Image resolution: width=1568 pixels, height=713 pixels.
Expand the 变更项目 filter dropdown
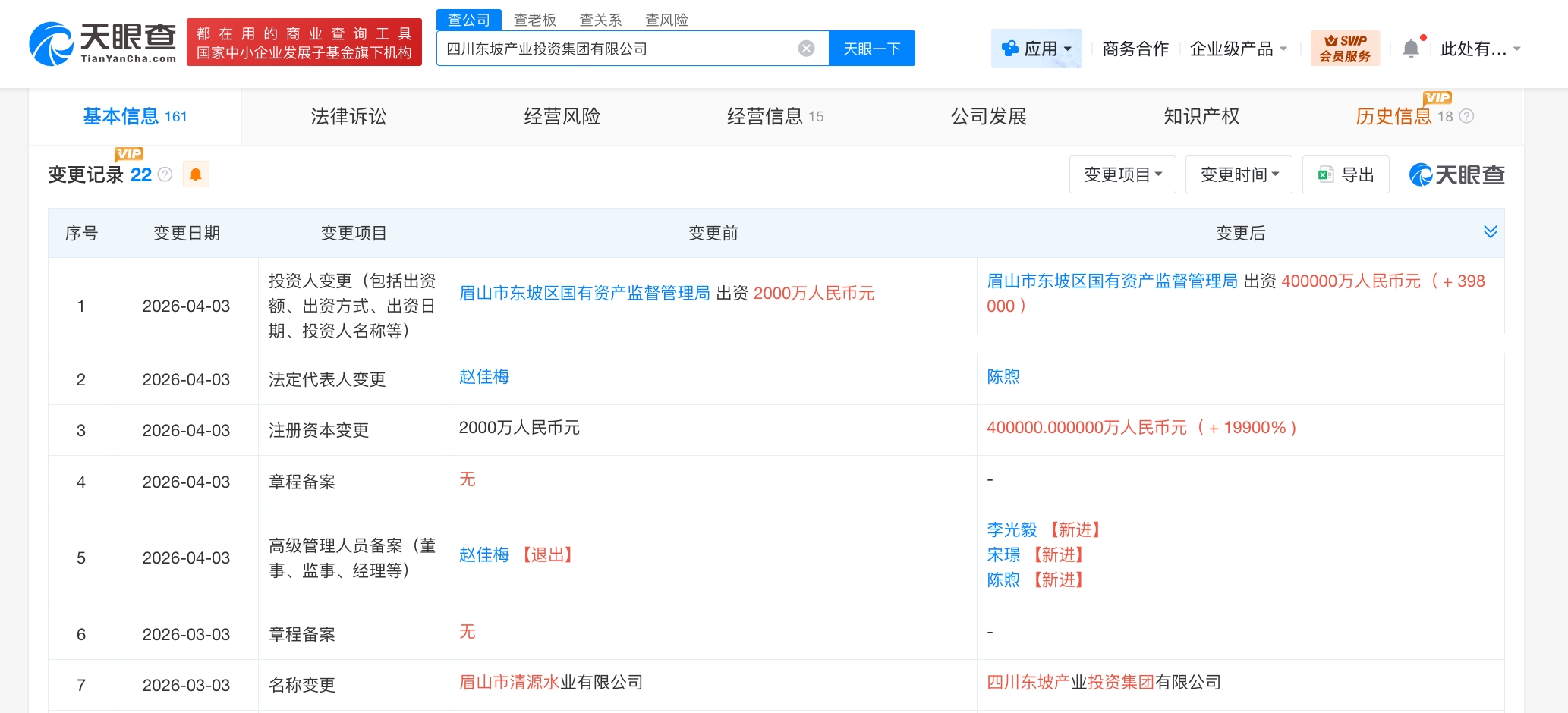click(1122, 174)
